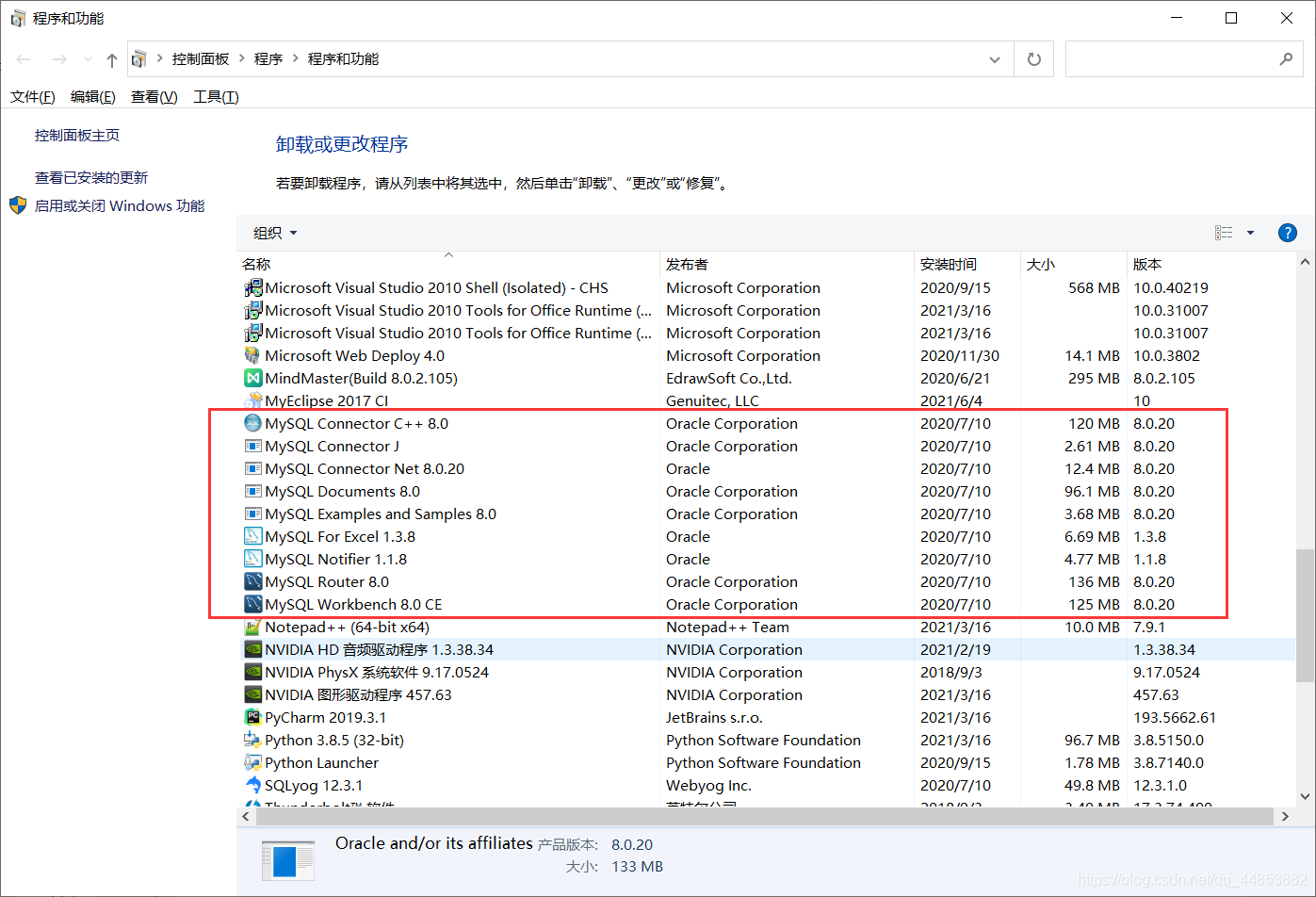Click the 568 MB size cell
Image resolution: width=1316 pixels, height=897 pixels.
(1094, 288)
